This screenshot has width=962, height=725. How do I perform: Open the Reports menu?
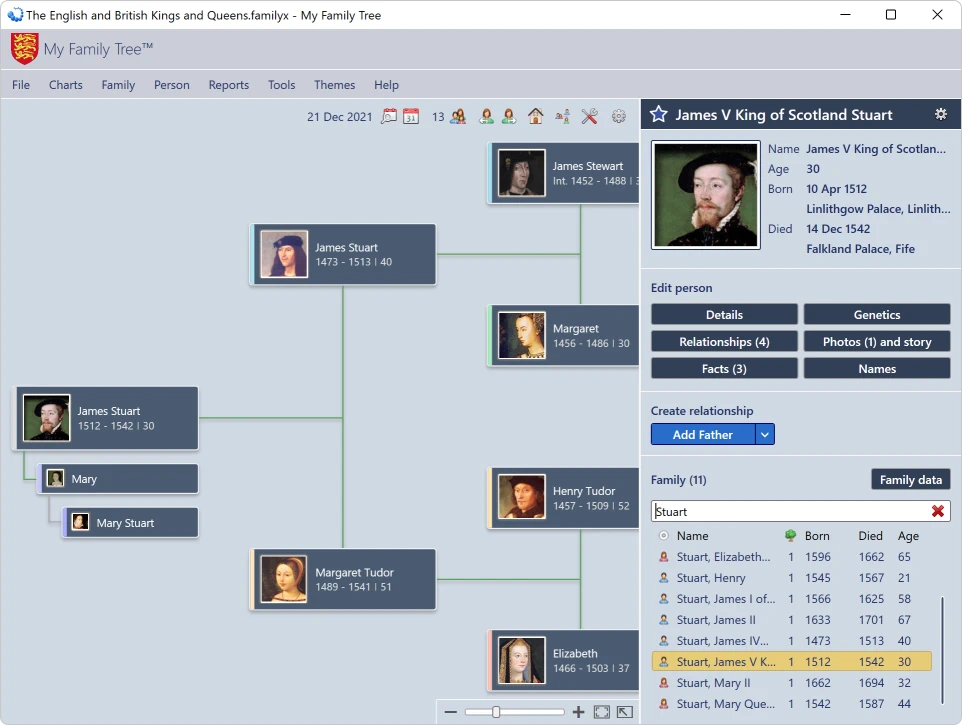(x=228, y=85)
